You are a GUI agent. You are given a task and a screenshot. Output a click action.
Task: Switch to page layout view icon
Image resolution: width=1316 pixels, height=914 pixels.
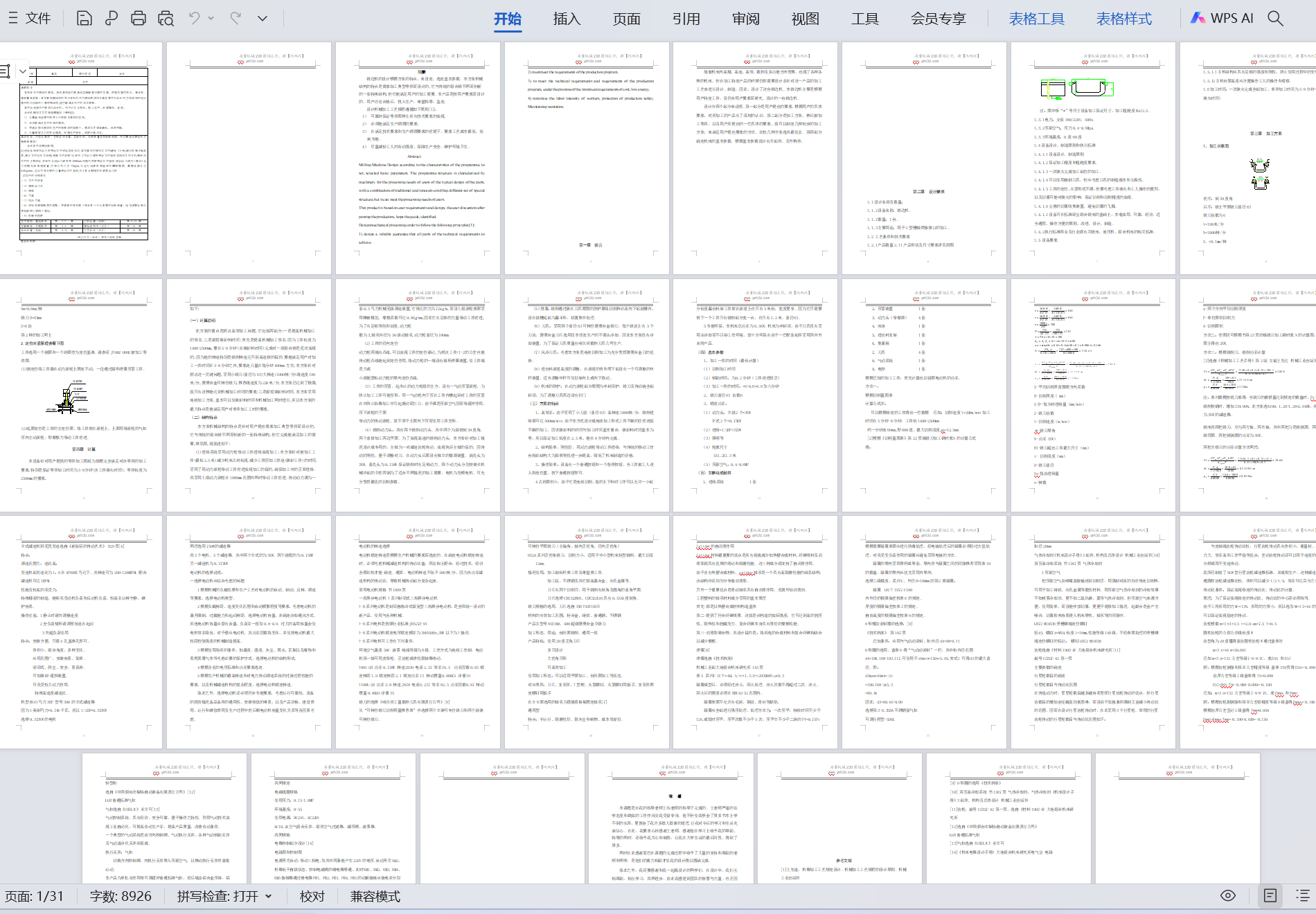point(1270,896)
